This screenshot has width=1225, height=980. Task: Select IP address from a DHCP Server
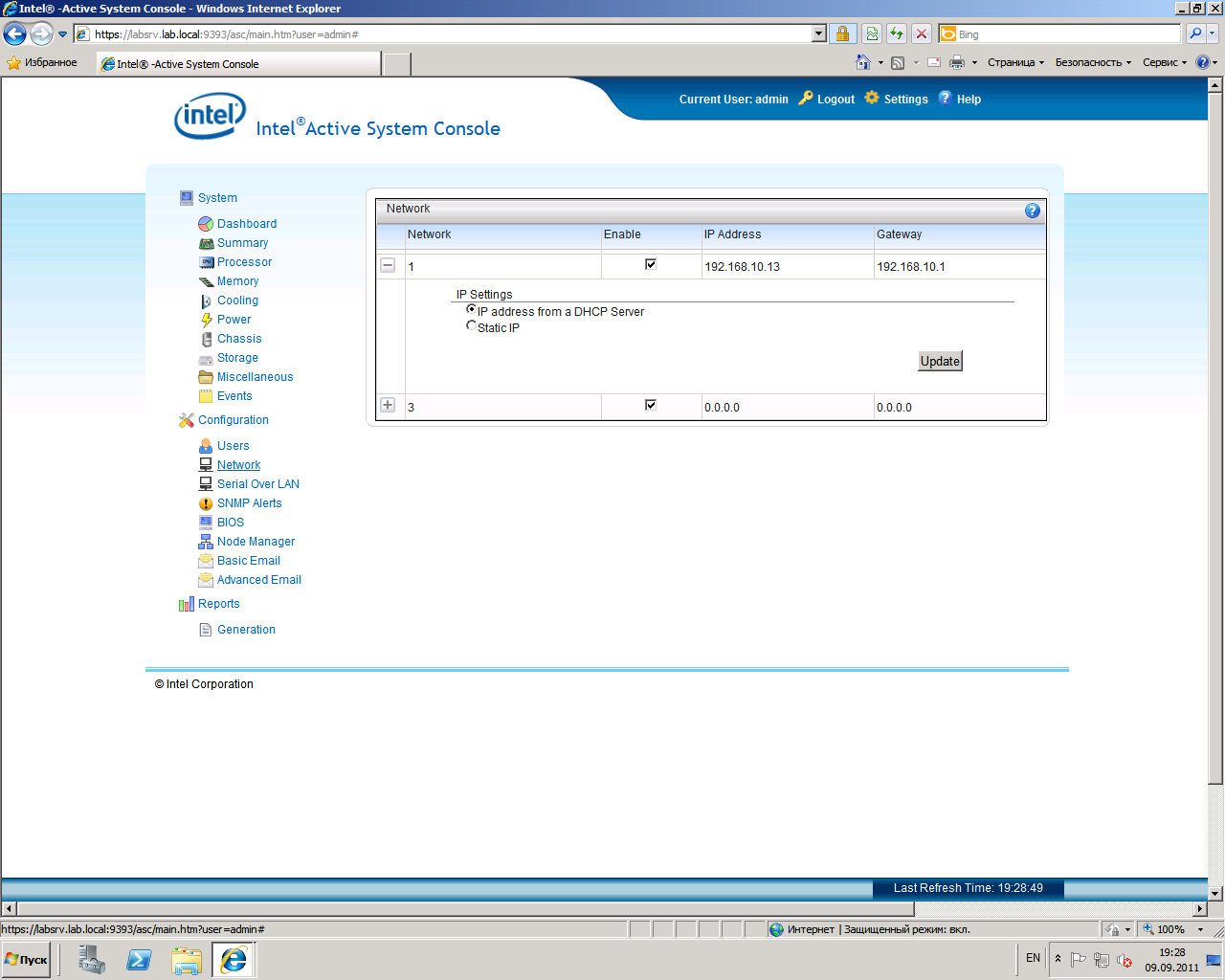pyautogui.click(x=471, y=310)
